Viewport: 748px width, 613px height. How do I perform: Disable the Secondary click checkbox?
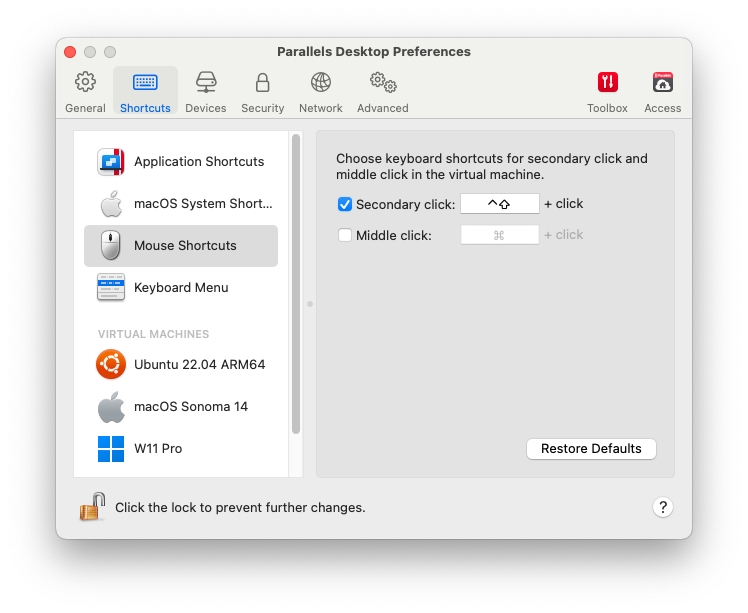pyautogui.click(x=345, y=204)
